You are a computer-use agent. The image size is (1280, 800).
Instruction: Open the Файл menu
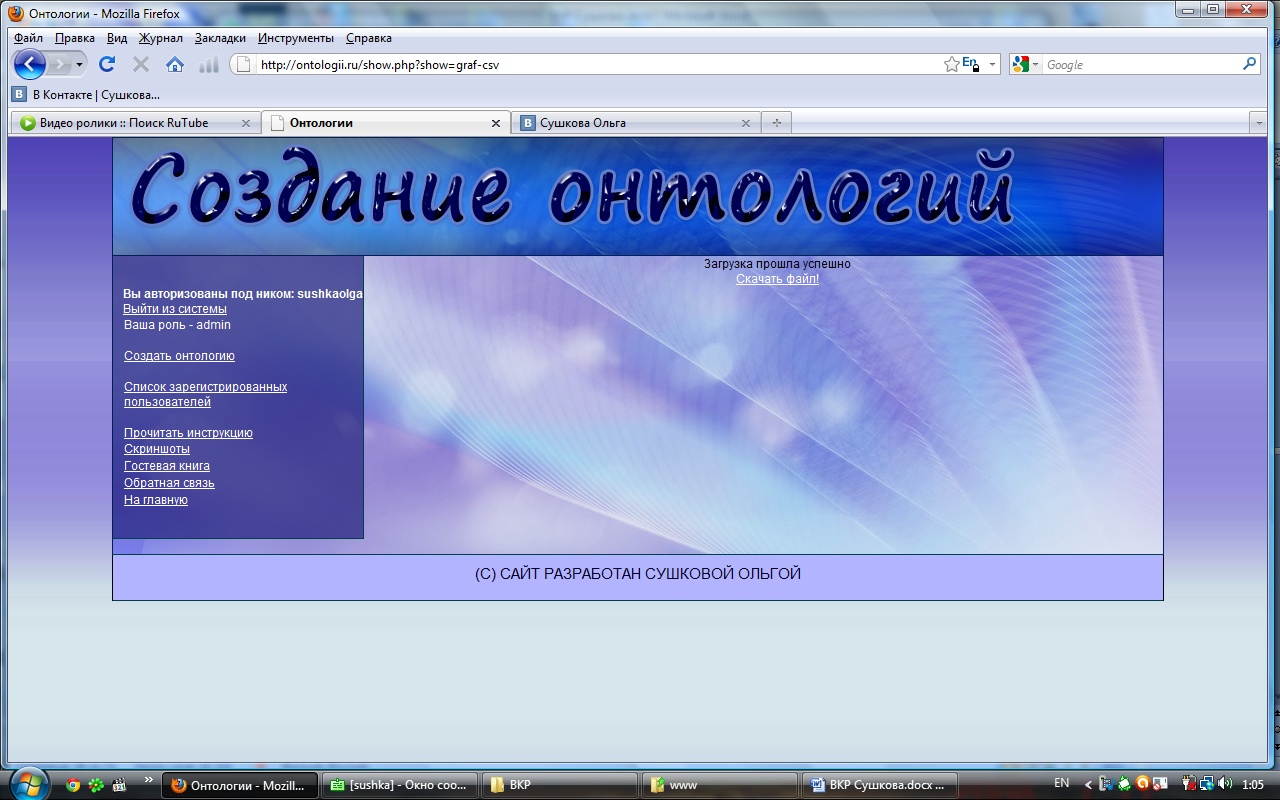pos(28,38)
